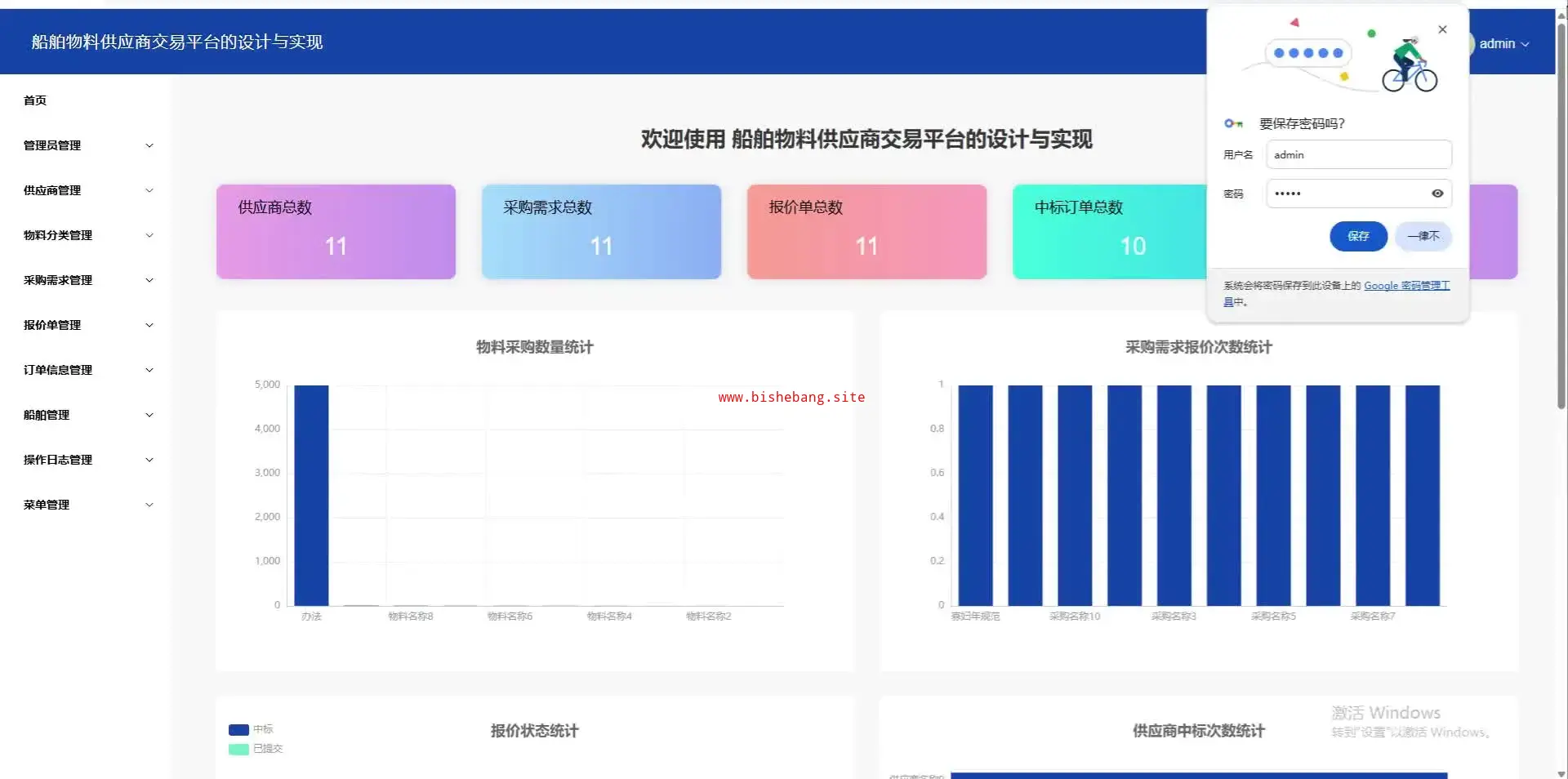Click the 菜单管理 chevron icon
The width and height of the screenshot is (1568, 779).
pyautogui.click(x=149, y=505)
